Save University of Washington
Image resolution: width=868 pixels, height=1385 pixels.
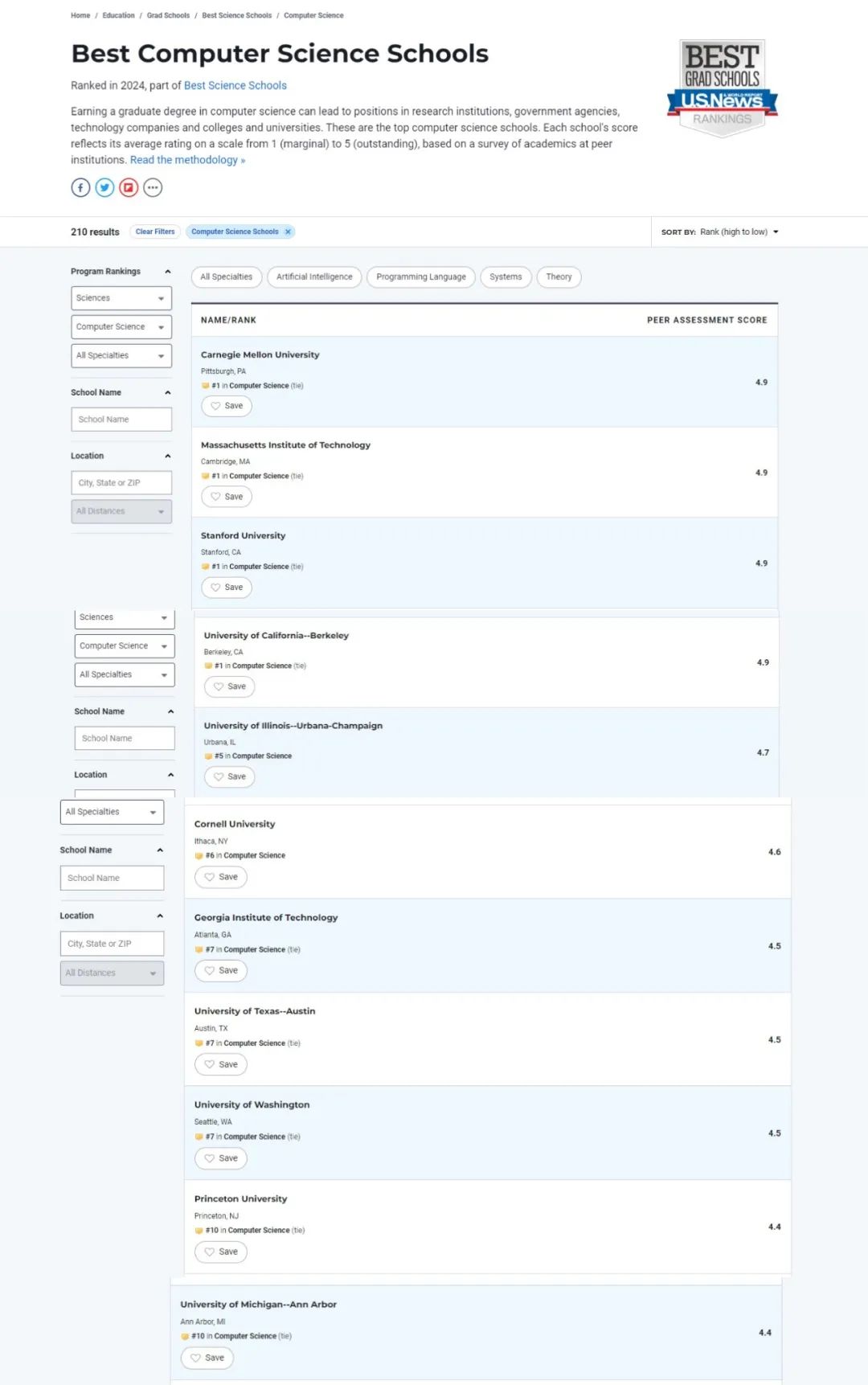[x=221, y=1158]
